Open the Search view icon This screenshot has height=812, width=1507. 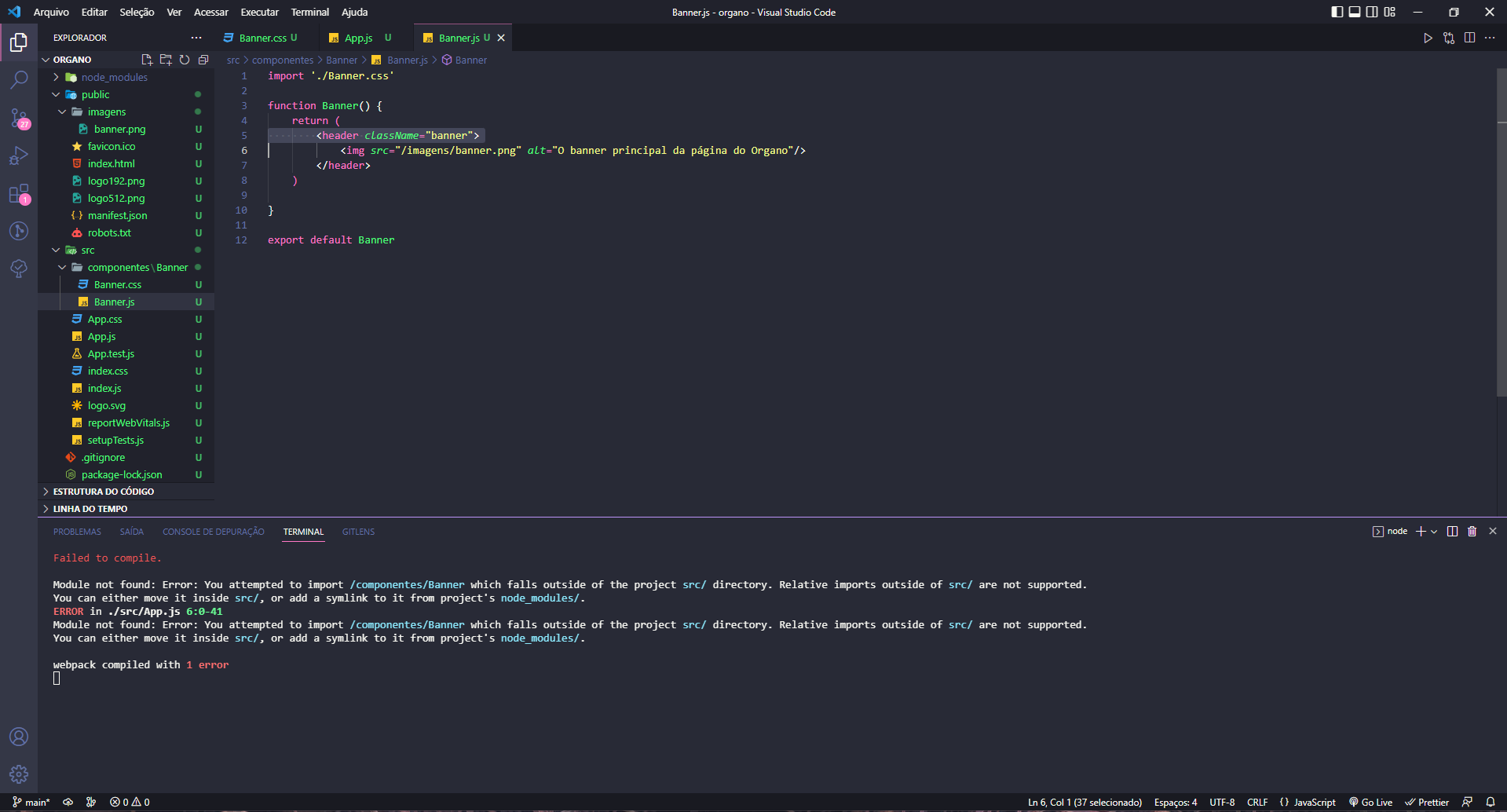[x=19, y=79]
